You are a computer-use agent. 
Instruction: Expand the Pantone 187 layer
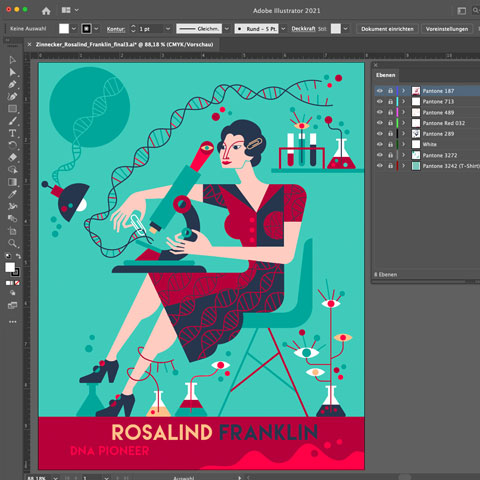(x=404, y=91)
